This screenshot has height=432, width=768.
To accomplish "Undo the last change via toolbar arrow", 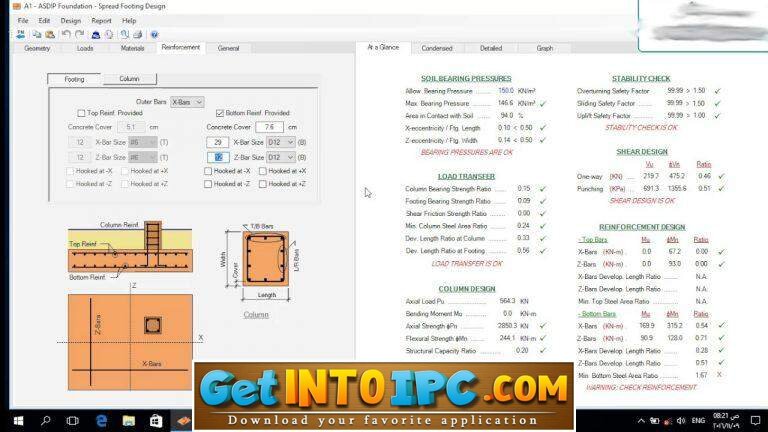I will point(66,34).
